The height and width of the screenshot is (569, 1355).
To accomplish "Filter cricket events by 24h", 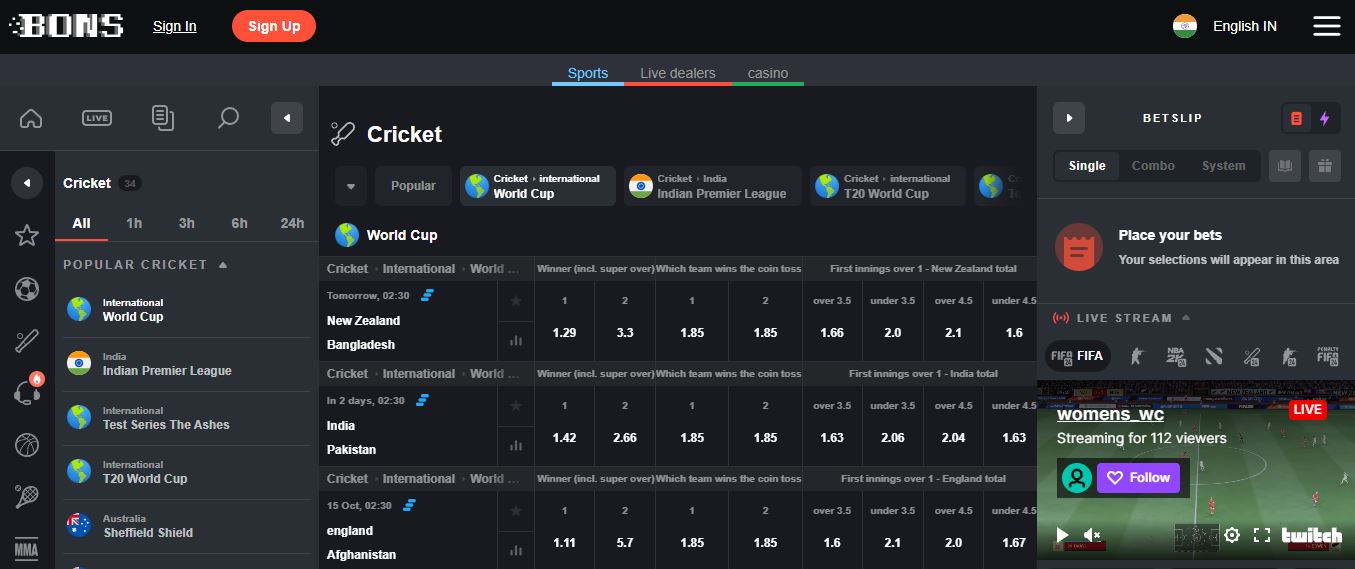I will (x=292, y=223).
